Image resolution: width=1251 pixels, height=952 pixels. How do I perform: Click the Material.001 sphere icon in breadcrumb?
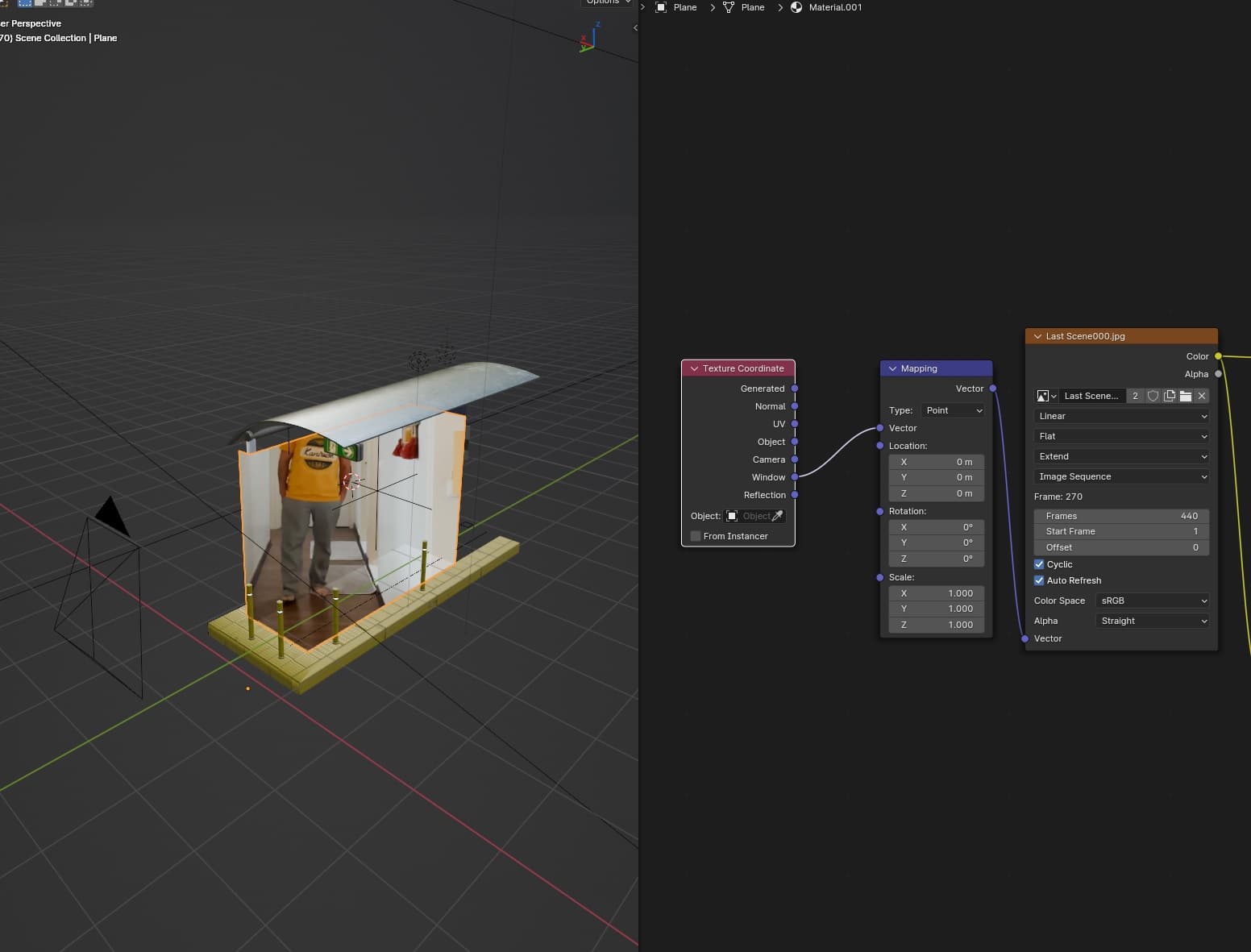[x=796, y=7]
